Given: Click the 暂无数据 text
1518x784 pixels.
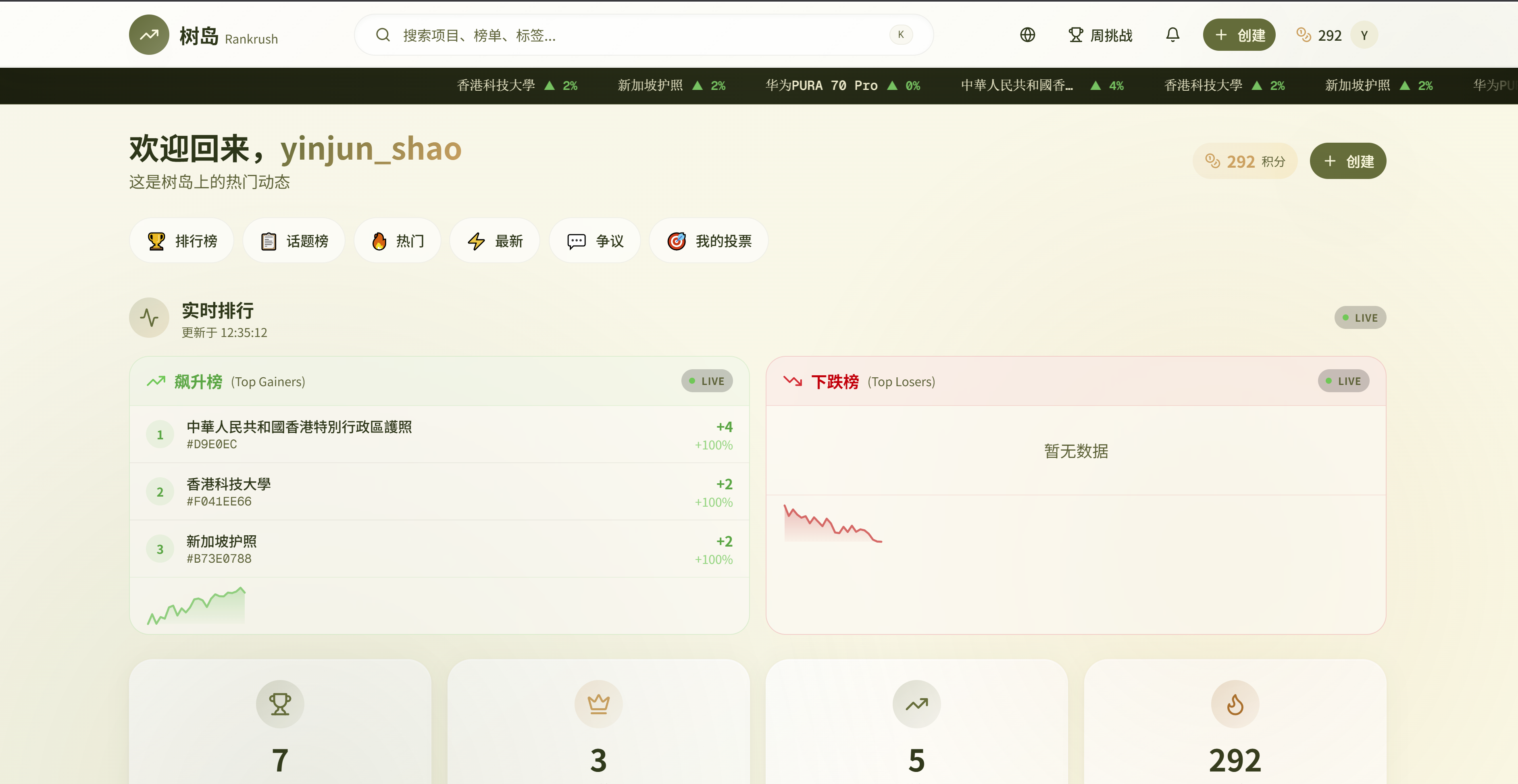Looking at the screenshot, I should [1076, 451].
